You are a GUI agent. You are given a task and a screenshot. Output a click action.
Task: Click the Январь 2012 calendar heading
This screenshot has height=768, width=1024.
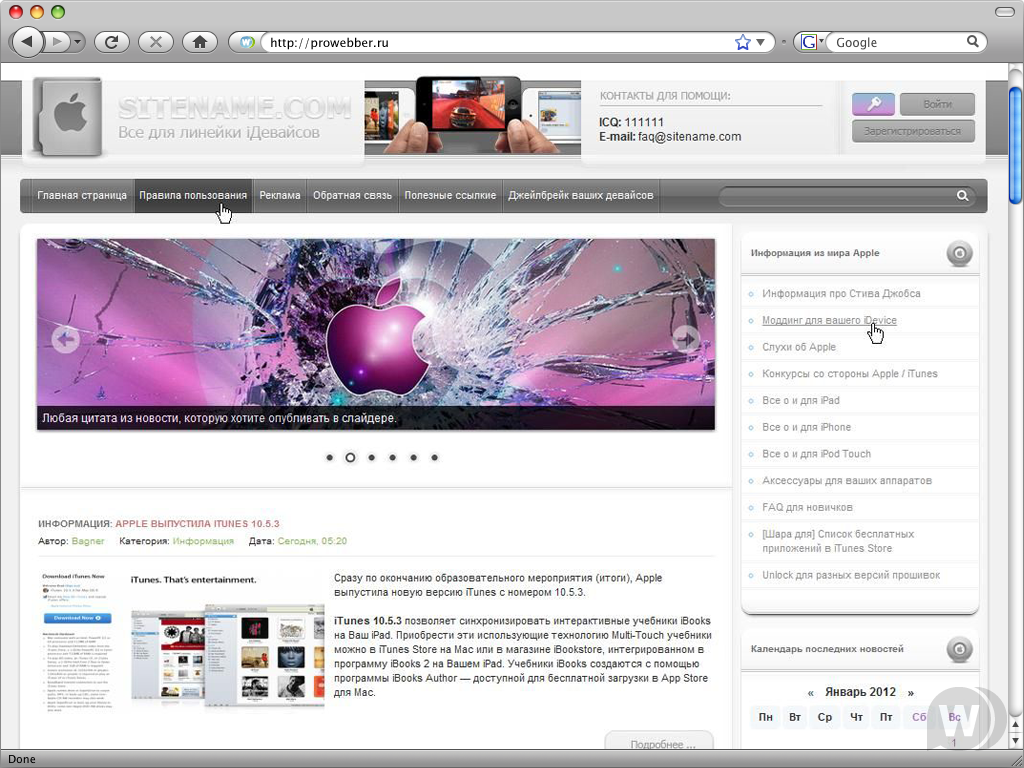click(x=860, y=692)
